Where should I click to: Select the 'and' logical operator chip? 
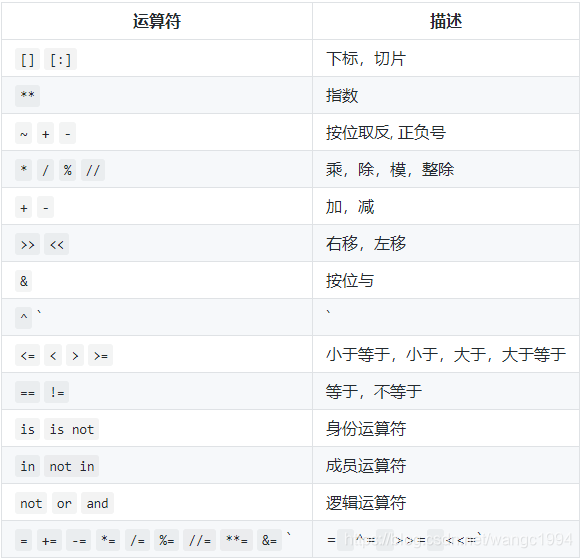point(97,503)
